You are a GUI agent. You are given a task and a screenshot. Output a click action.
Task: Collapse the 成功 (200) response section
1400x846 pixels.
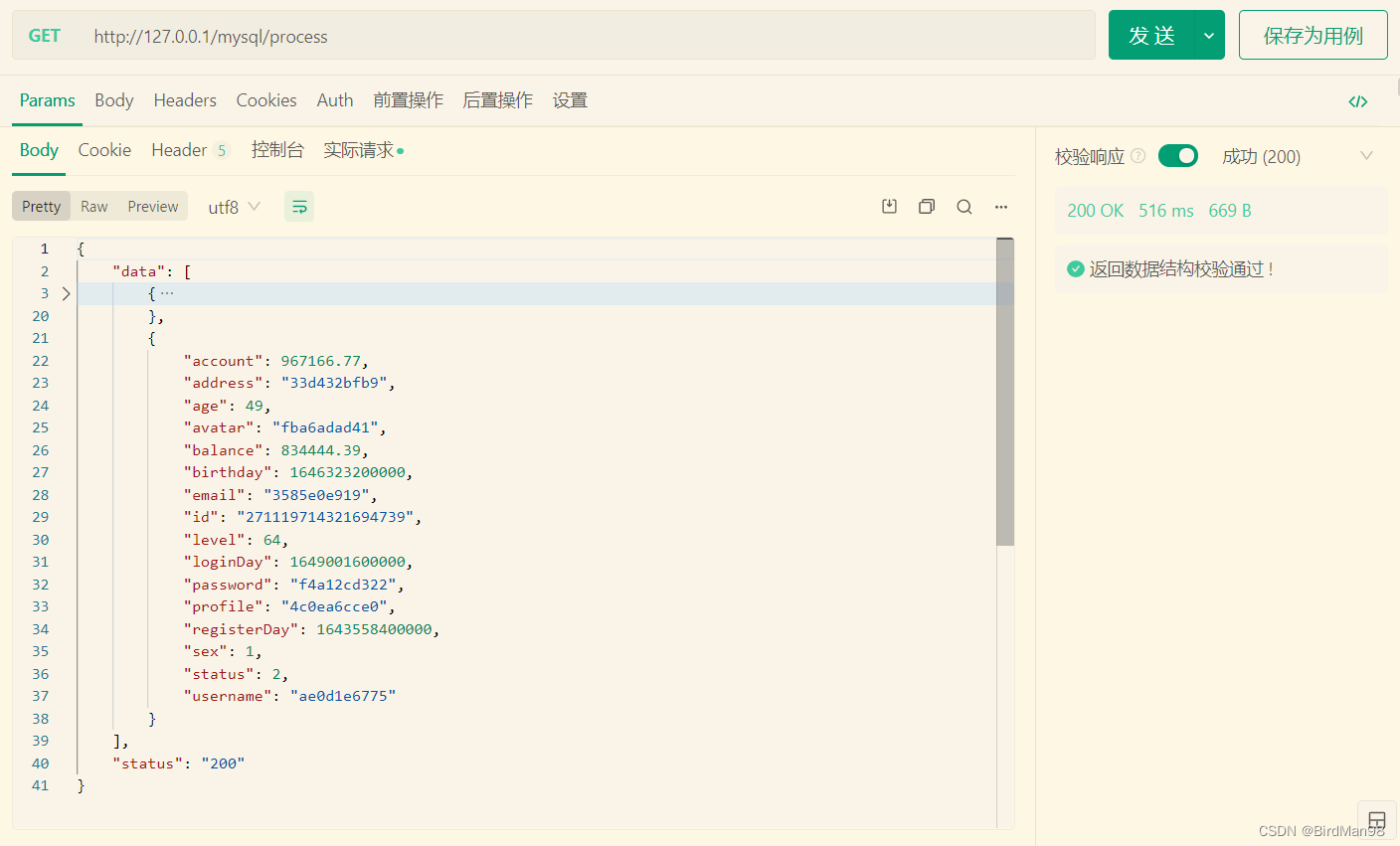pos(1366,155)
